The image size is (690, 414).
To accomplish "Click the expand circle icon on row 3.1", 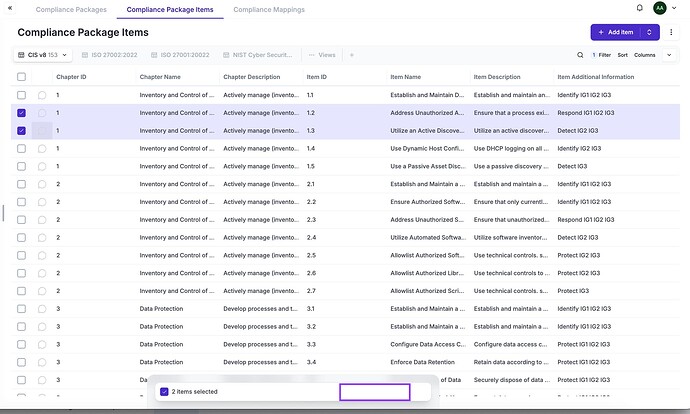I will (42, 309).
